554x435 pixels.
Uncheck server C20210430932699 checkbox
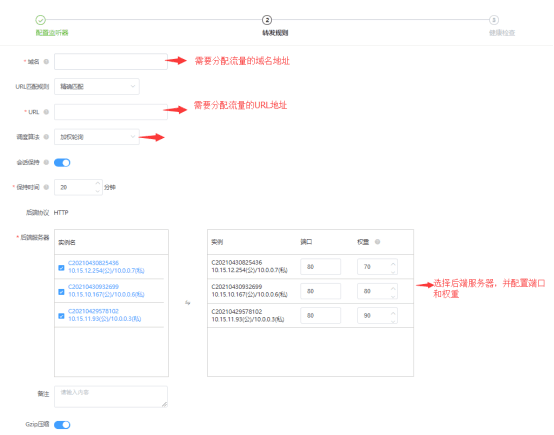click(61, 292)
